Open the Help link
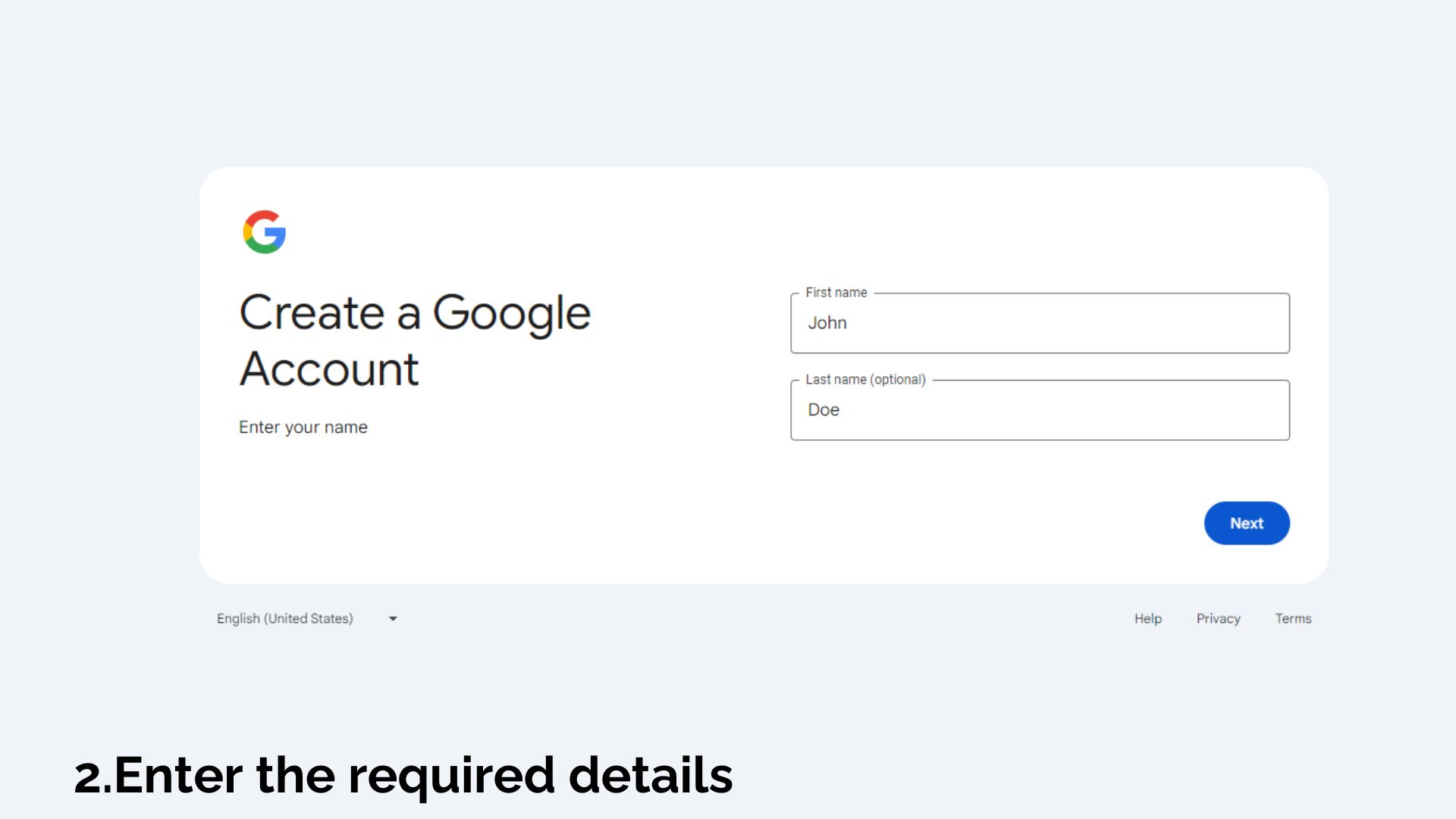1456x819 pixels. tap(1148, 619)
